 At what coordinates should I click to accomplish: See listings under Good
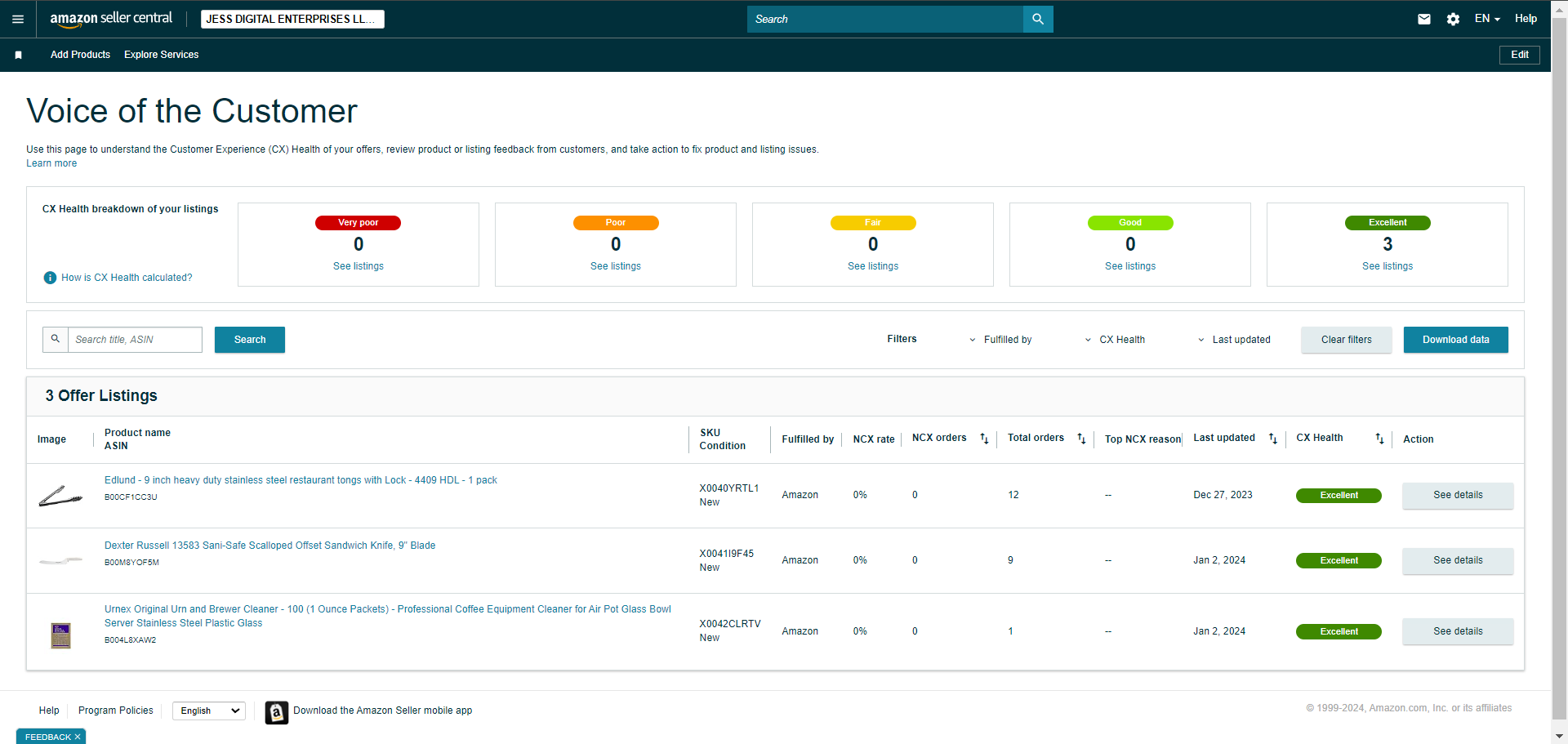(x=1130, y=266)
